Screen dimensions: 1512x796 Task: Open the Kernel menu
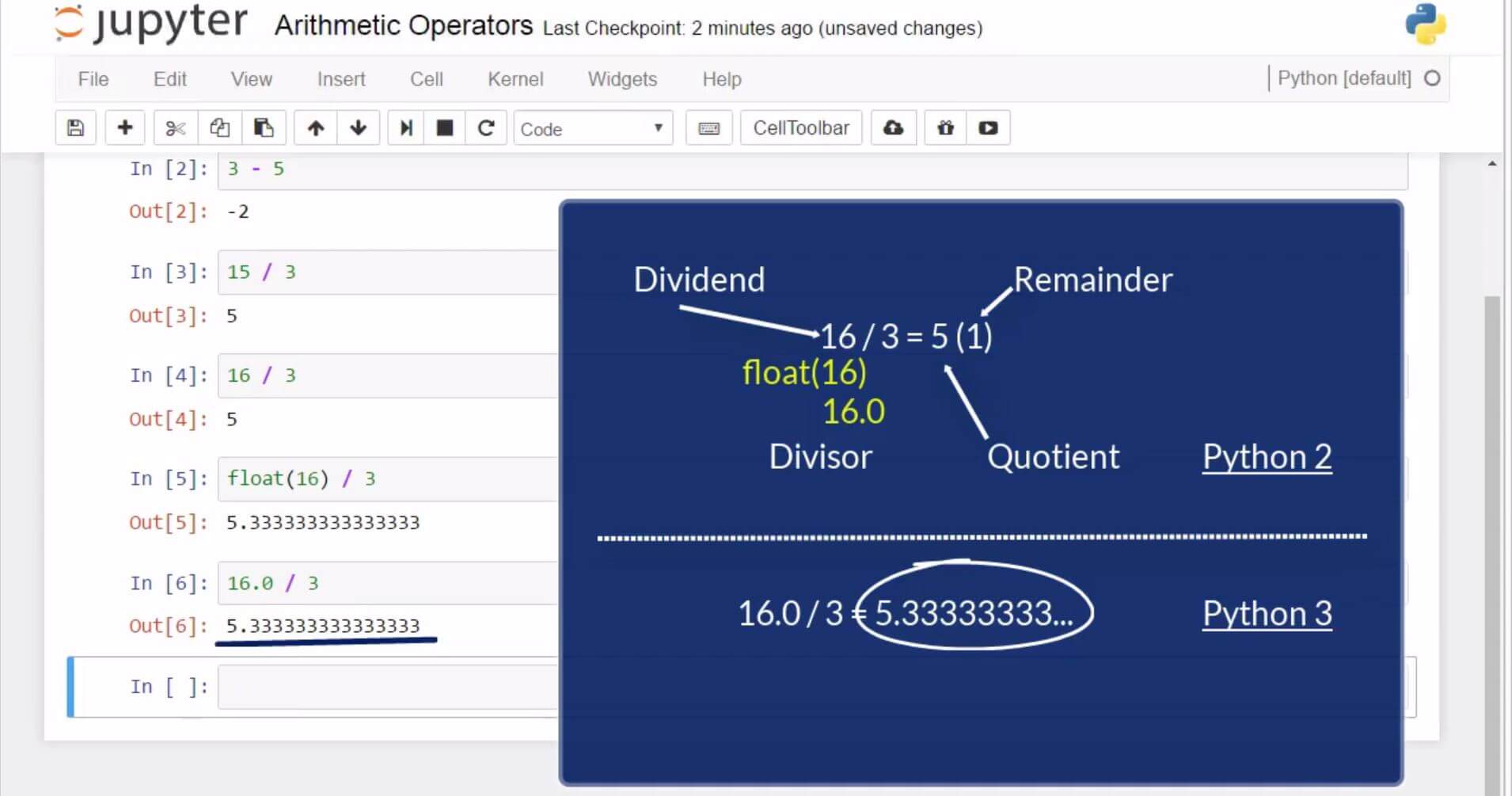coord(515,79)
